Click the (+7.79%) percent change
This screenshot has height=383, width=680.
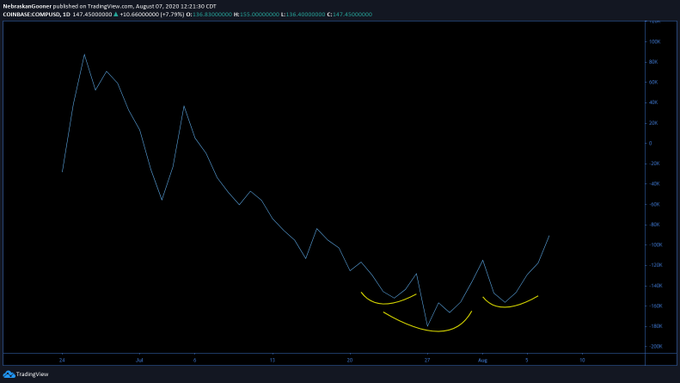(172, 14)
